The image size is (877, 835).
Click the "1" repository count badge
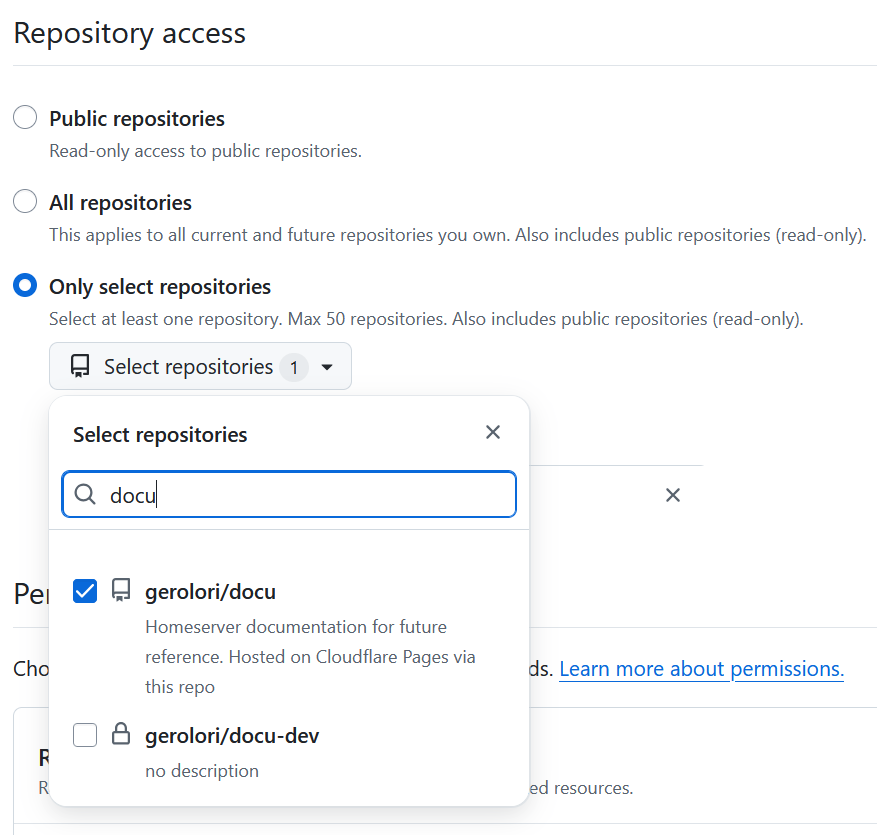[294, 367]
